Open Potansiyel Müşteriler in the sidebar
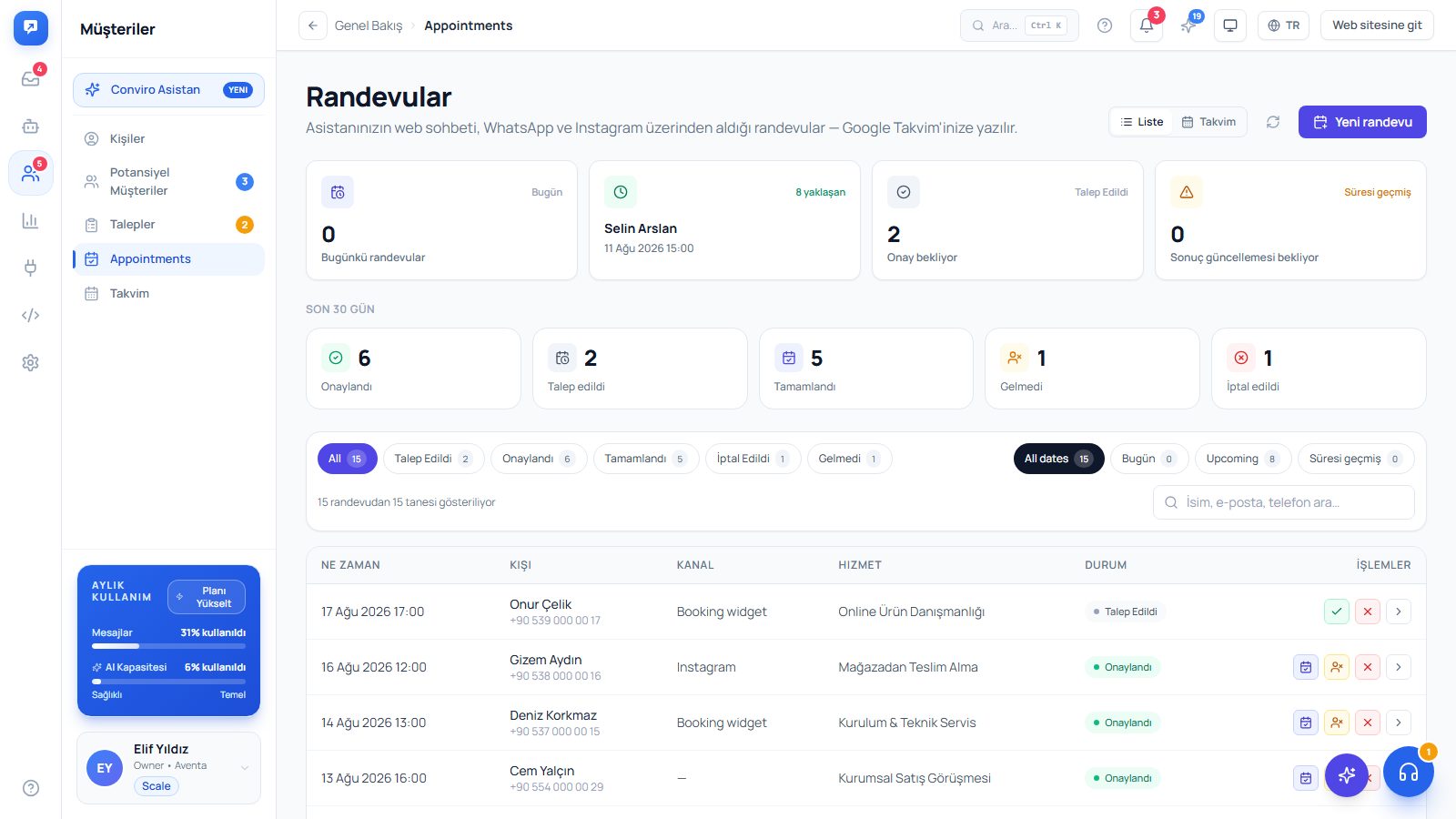The image size is (1456, 819). click(x=168, y=182)
